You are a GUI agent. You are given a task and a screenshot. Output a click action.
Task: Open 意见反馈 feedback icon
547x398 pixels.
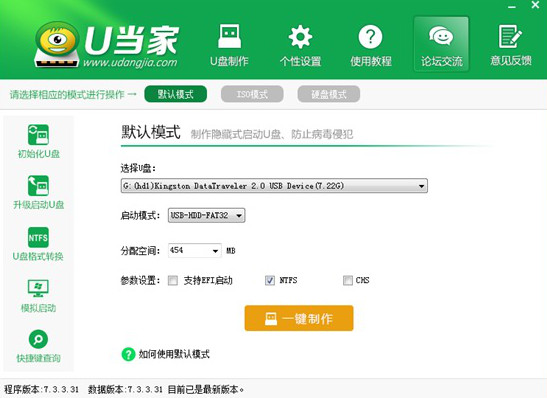click(x=510, y=36)
